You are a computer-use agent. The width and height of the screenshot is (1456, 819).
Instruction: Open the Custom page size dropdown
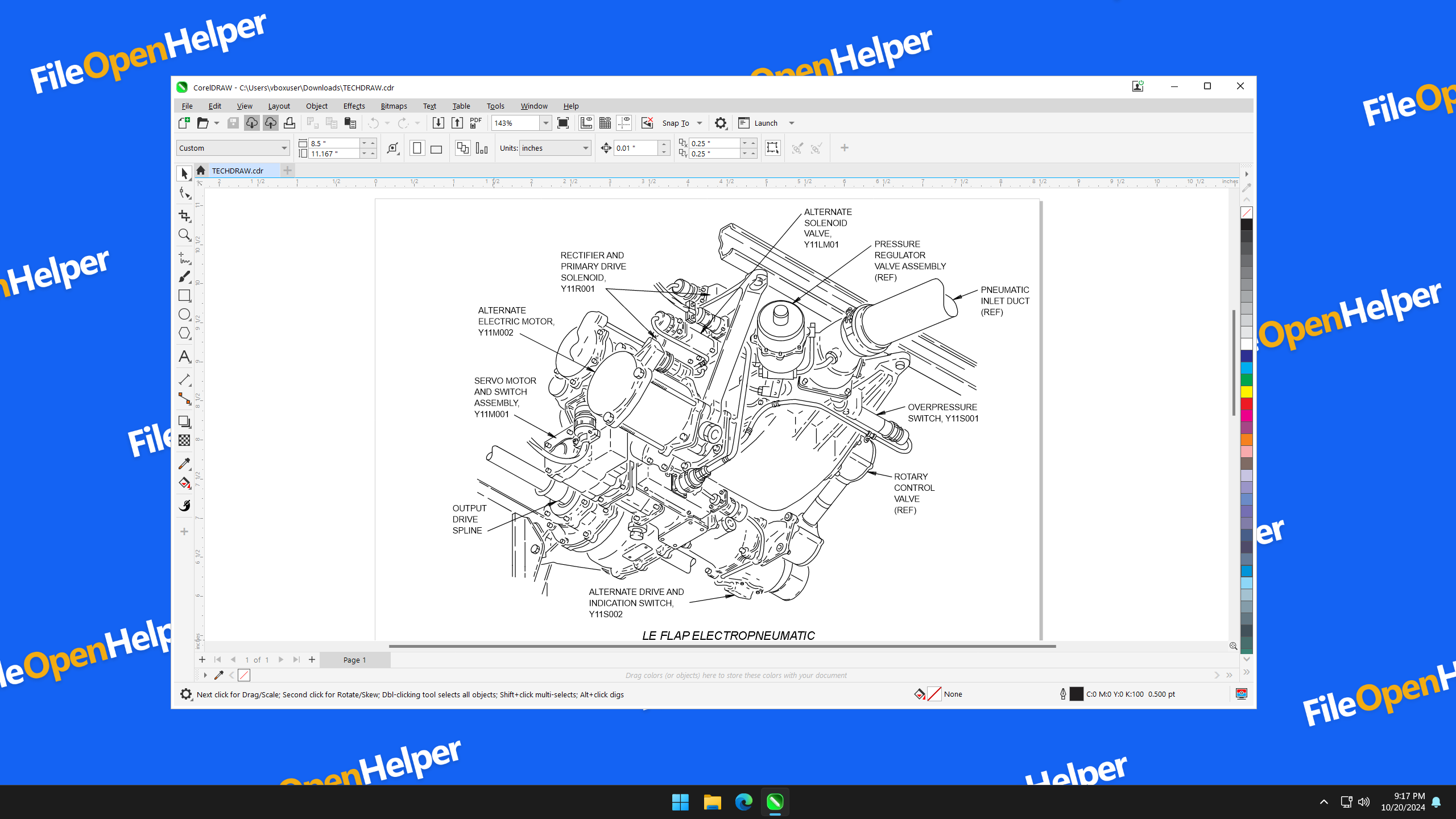pyautogui.click(x=284, y=148)
